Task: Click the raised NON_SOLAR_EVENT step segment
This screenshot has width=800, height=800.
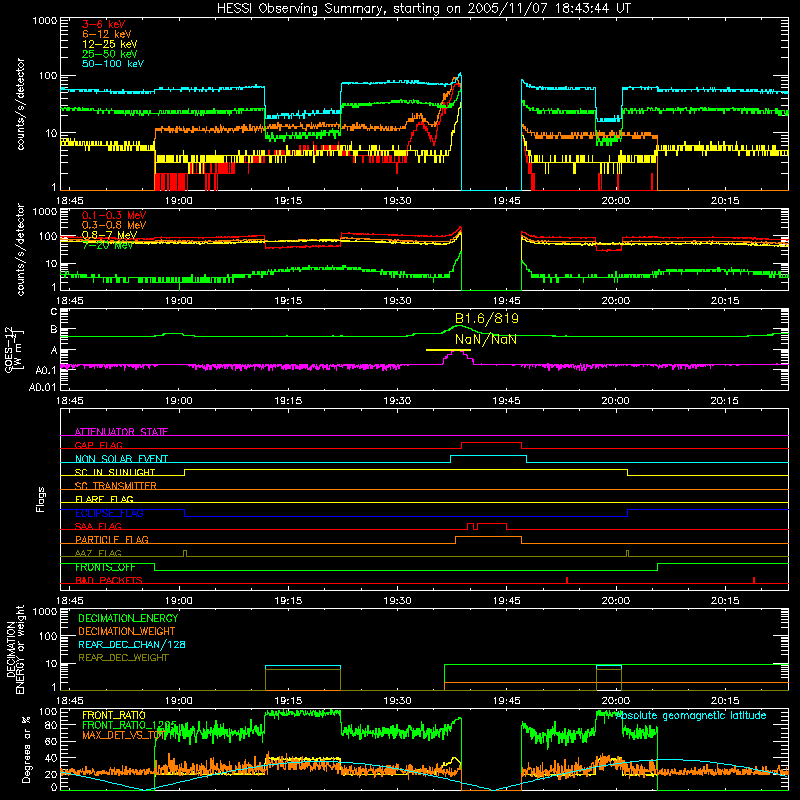Action: point(488,456)
